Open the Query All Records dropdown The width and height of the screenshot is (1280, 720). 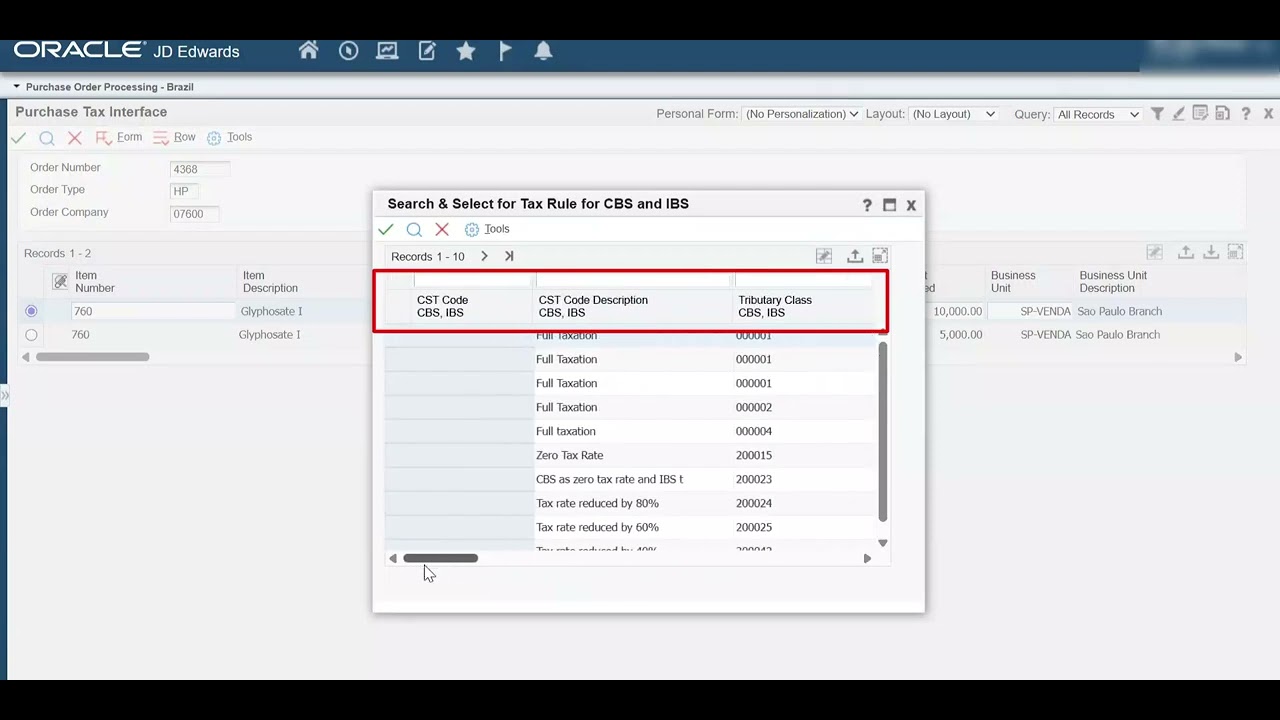click(x=1098, y=114)
